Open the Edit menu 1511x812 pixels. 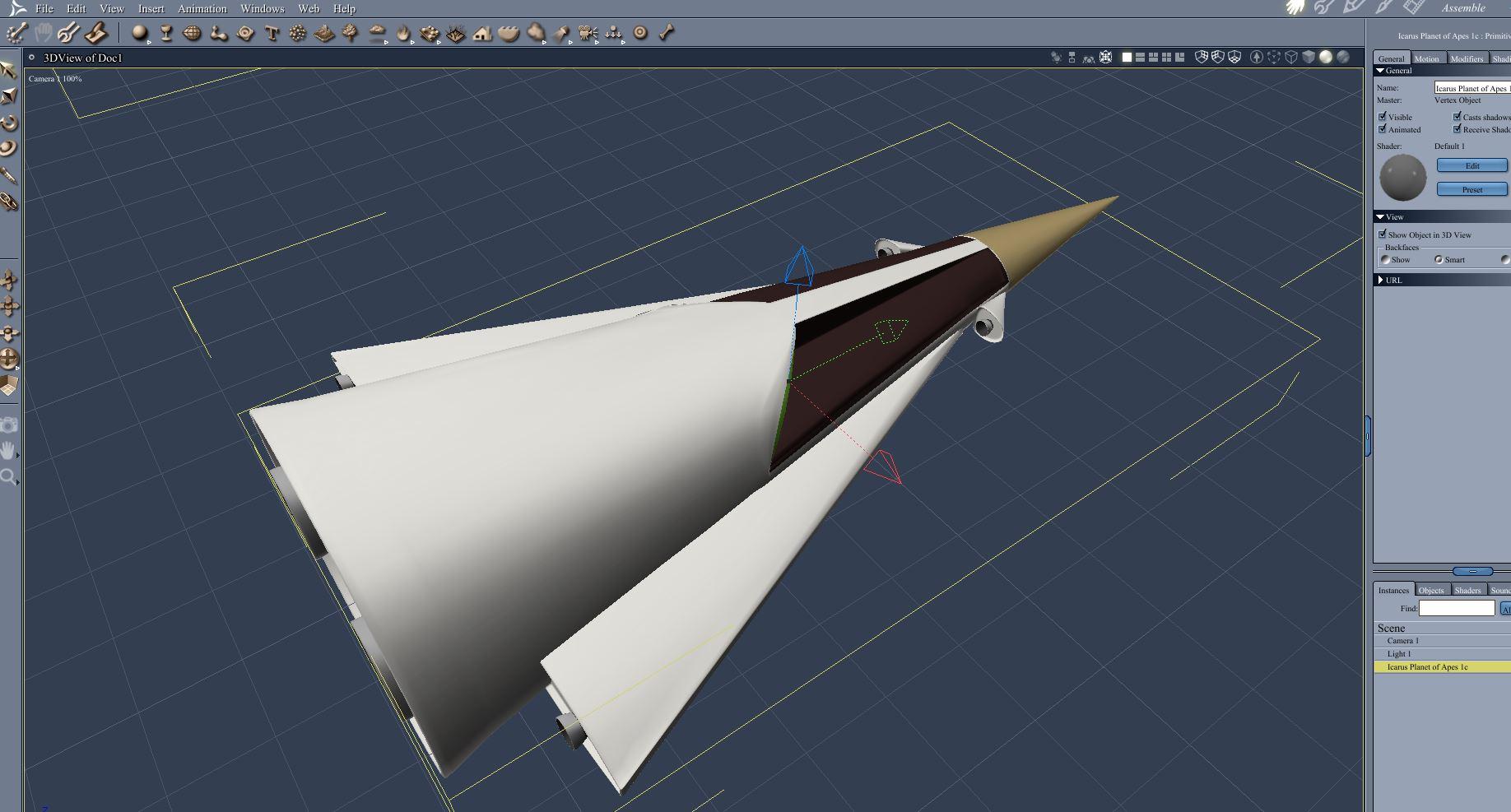[77, 8]
